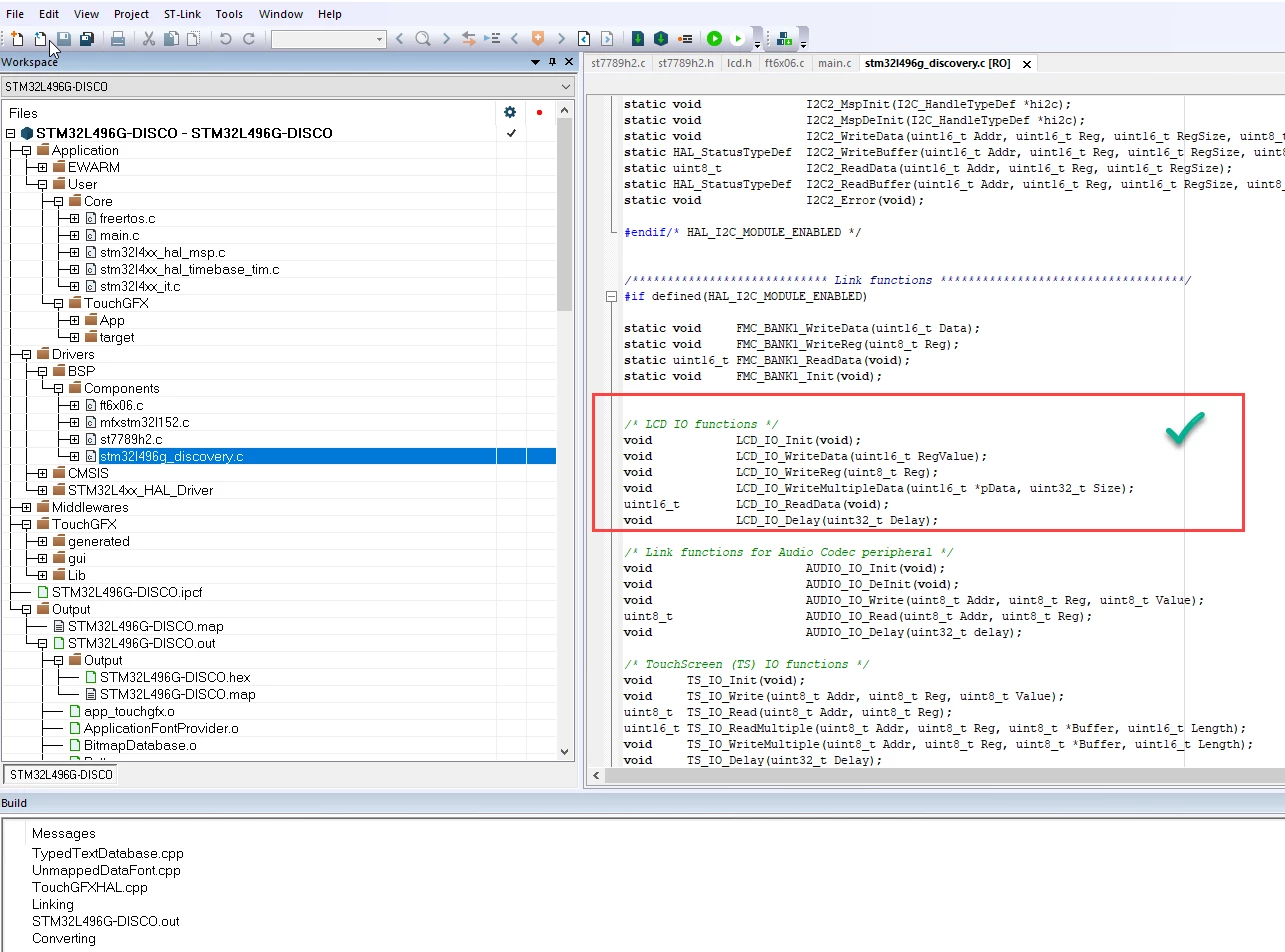The height and width of the screenshot is (952, 1285).
Task: Collapse the Application folder node
Action: tap(27, 151)
